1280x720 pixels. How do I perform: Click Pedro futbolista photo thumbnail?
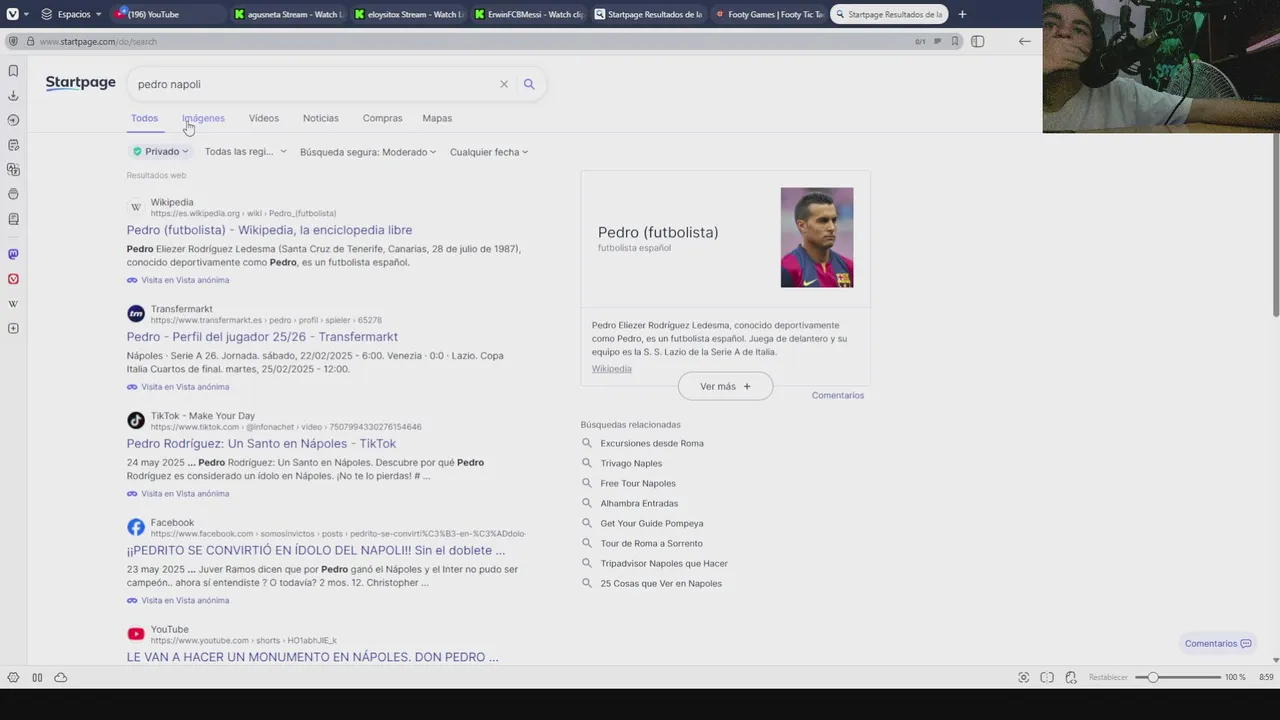pos(817,237)
